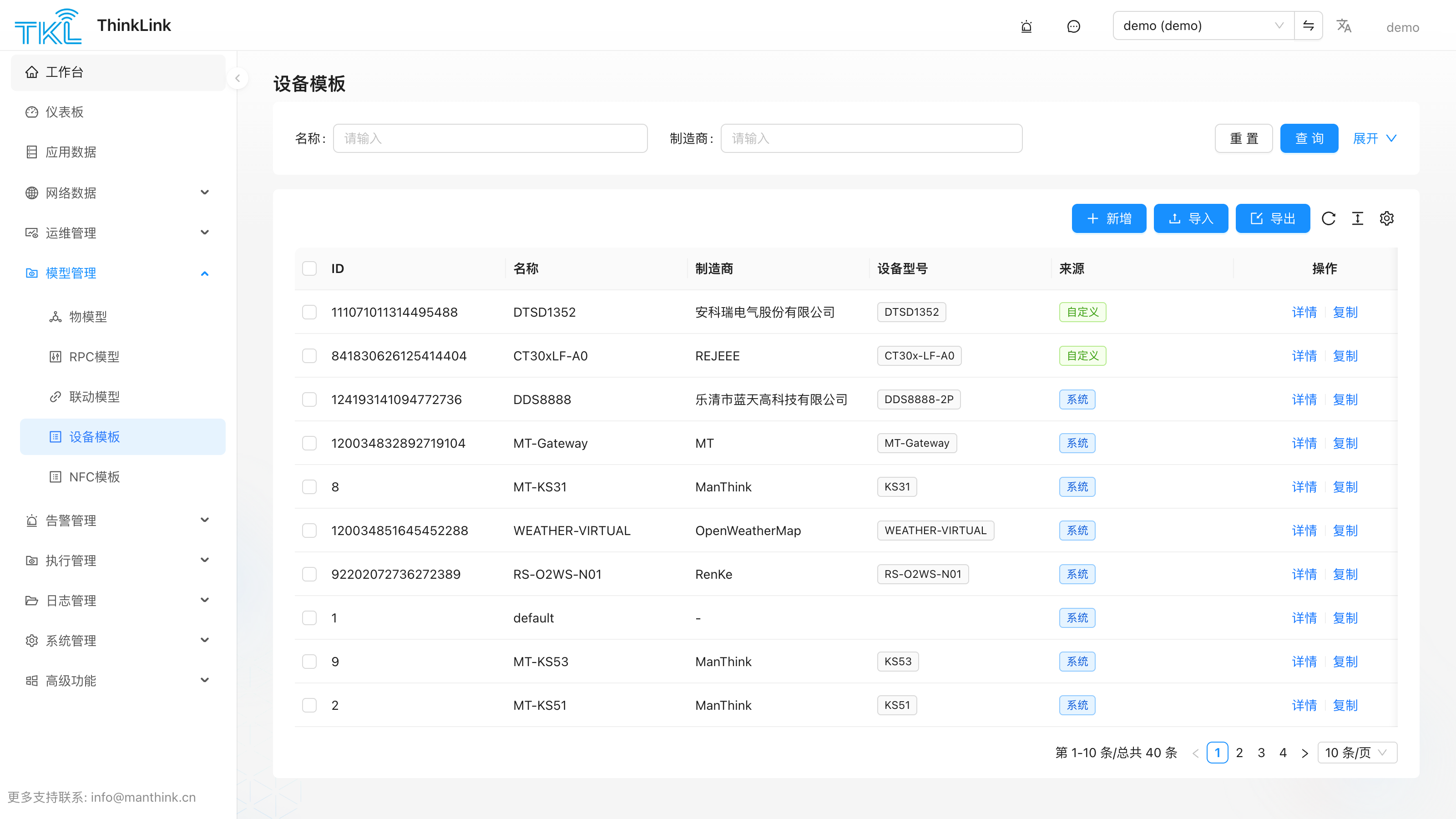Open 详情 for DTSD1352 row
This screenshot has height=819, width=1456.
[x=1304, y=312]
